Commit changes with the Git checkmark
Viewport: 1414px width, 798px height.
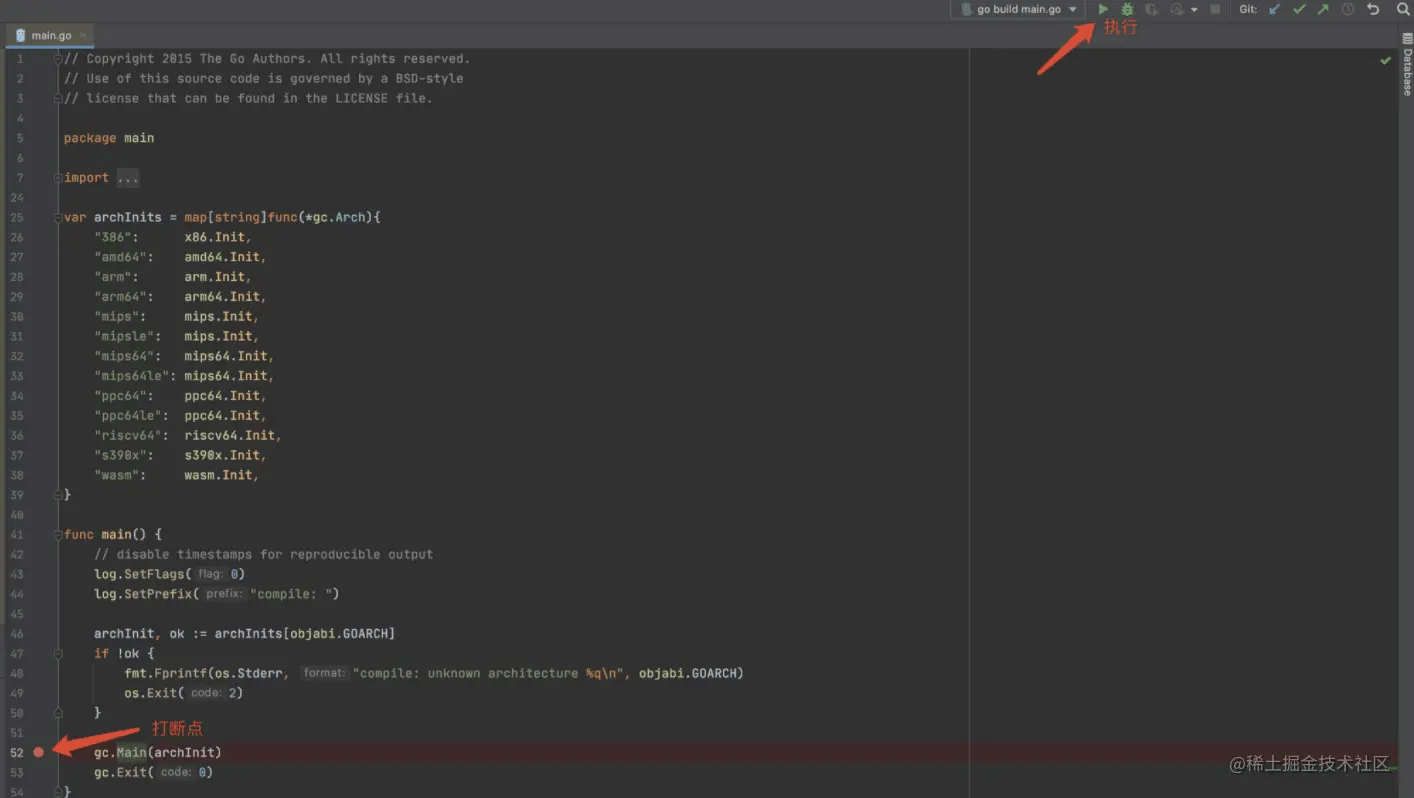1299,9
